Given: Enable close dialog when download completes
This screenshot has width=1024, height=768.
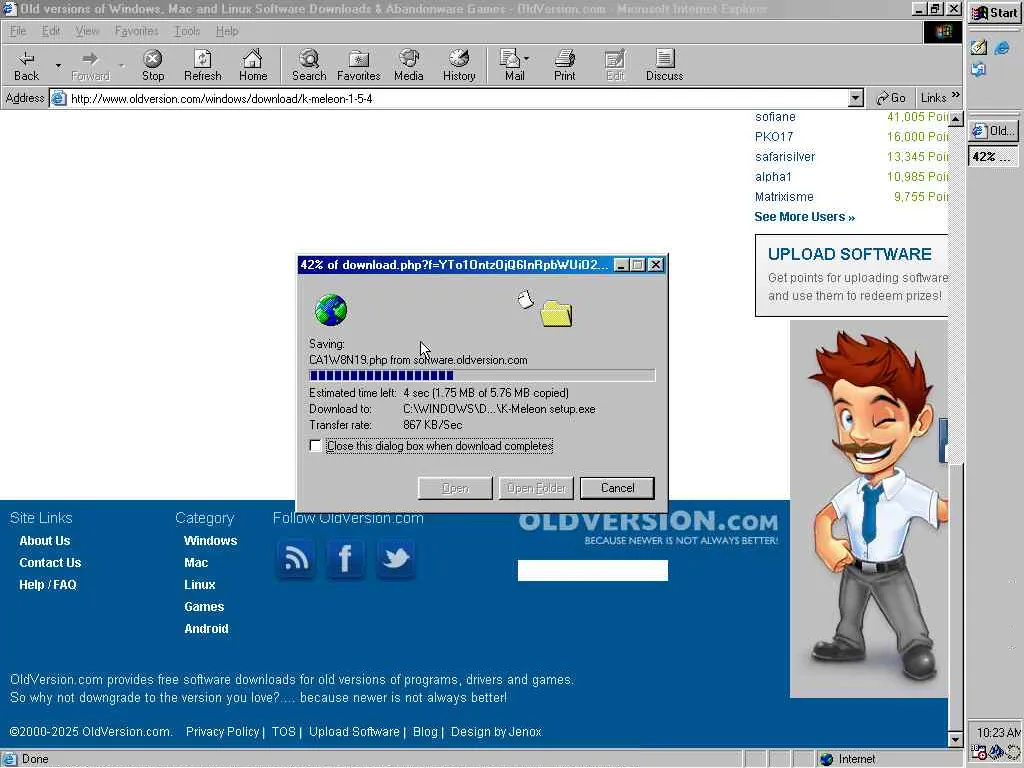Looking at the screenshot, I should point(315,445).
